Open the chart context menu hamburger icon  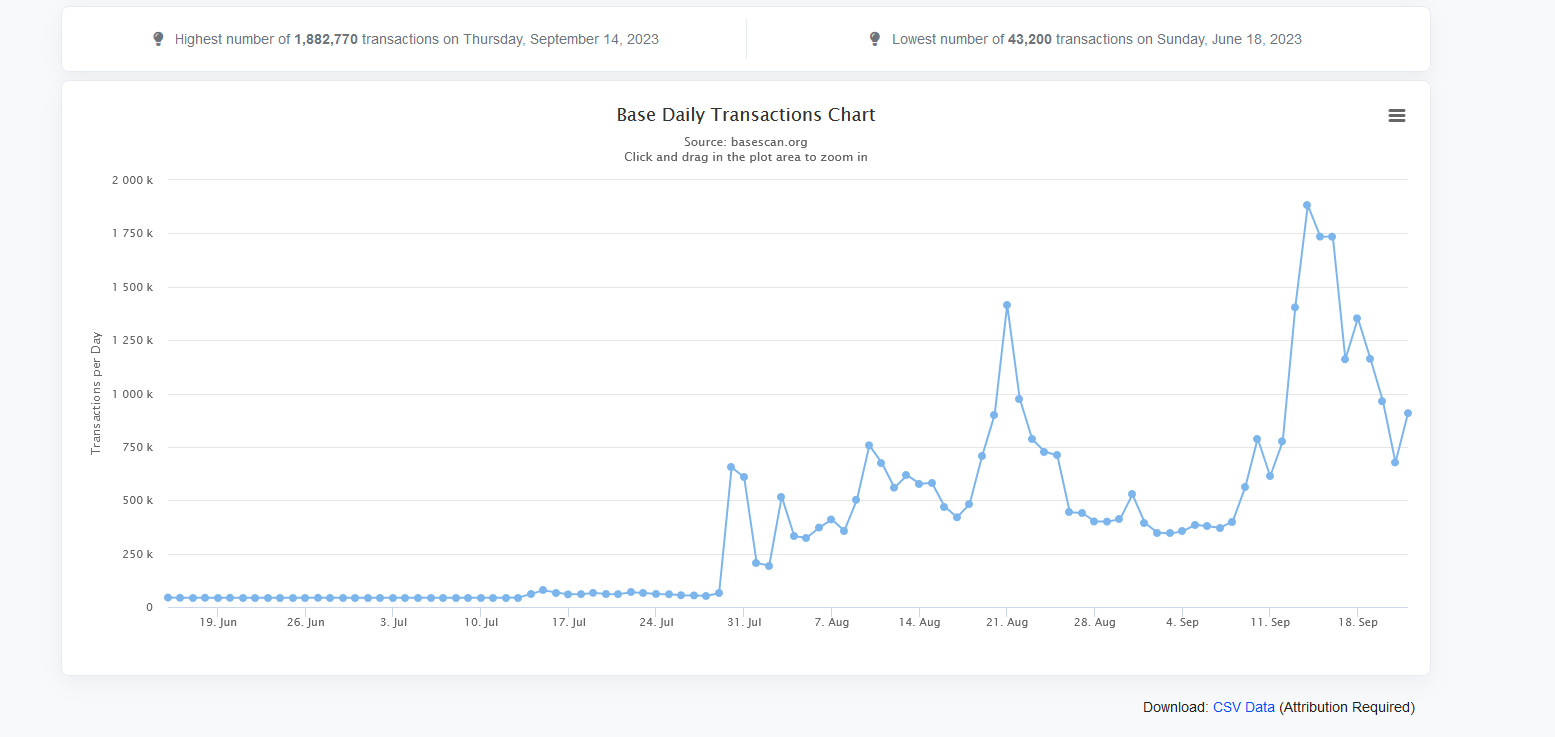pos(1397,116)
